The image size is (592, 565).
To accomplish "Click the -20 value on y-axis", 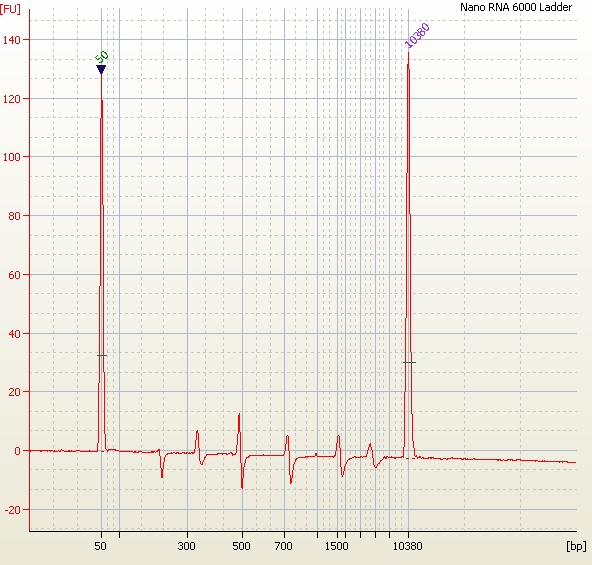I will (x=12, y=510).
